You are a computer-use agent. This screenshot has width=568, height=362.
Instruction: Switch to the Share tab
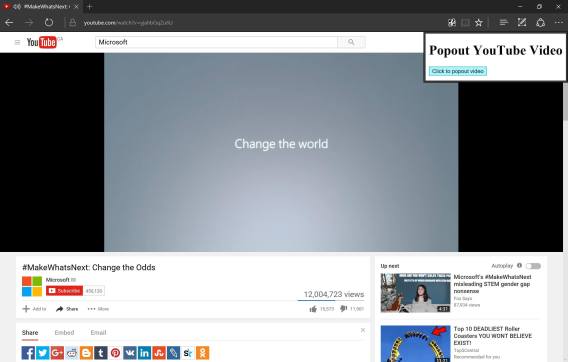(x=30, y=333)
